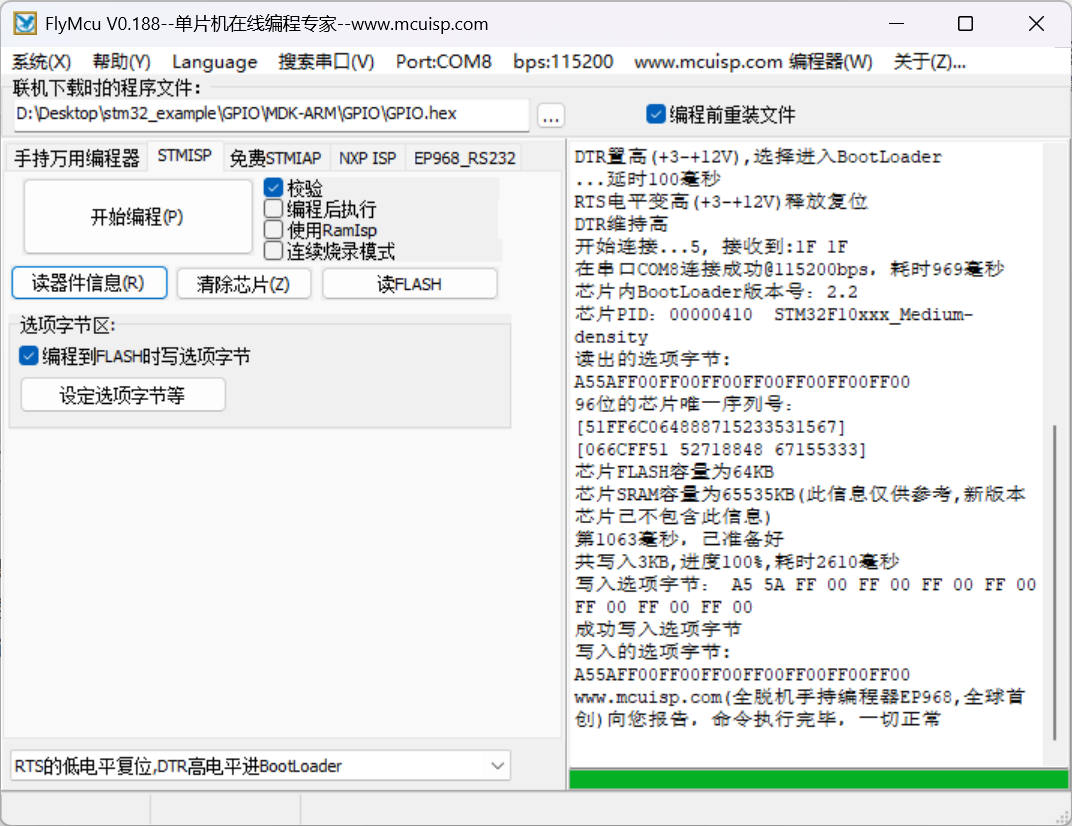1072x826 pixels.
Task: Switch to the EP968_RS232 tab
Action: pyautogui.click(x=464, y=159)
